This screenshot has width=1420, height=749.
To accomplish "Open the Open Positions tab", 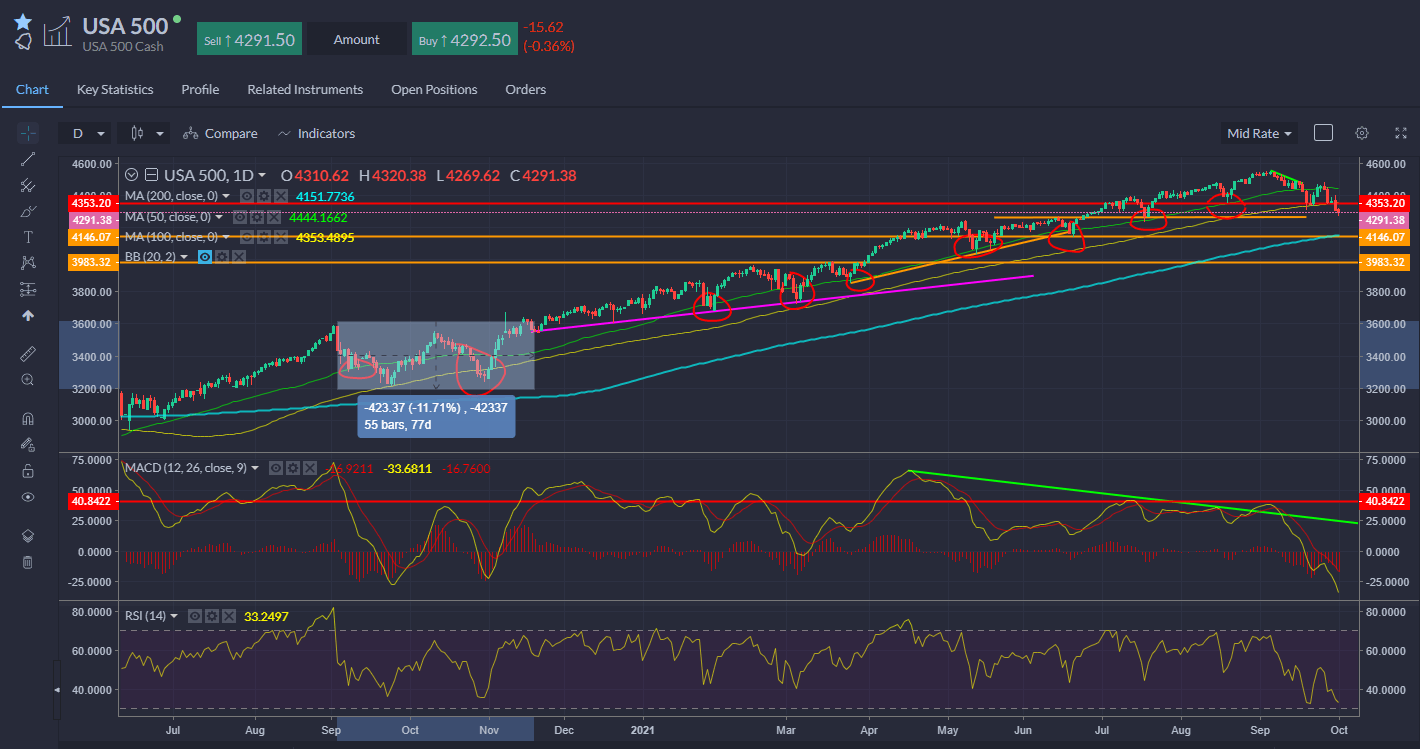I will [434, 90].
